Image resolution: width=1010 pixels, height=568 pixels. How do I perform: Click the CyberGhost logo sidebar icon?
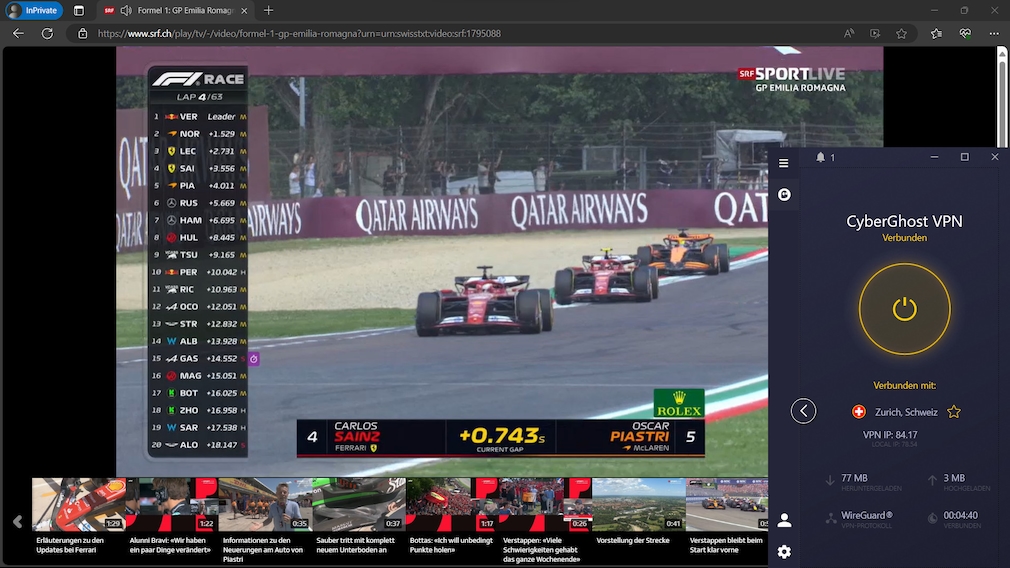tap(784, 194)
